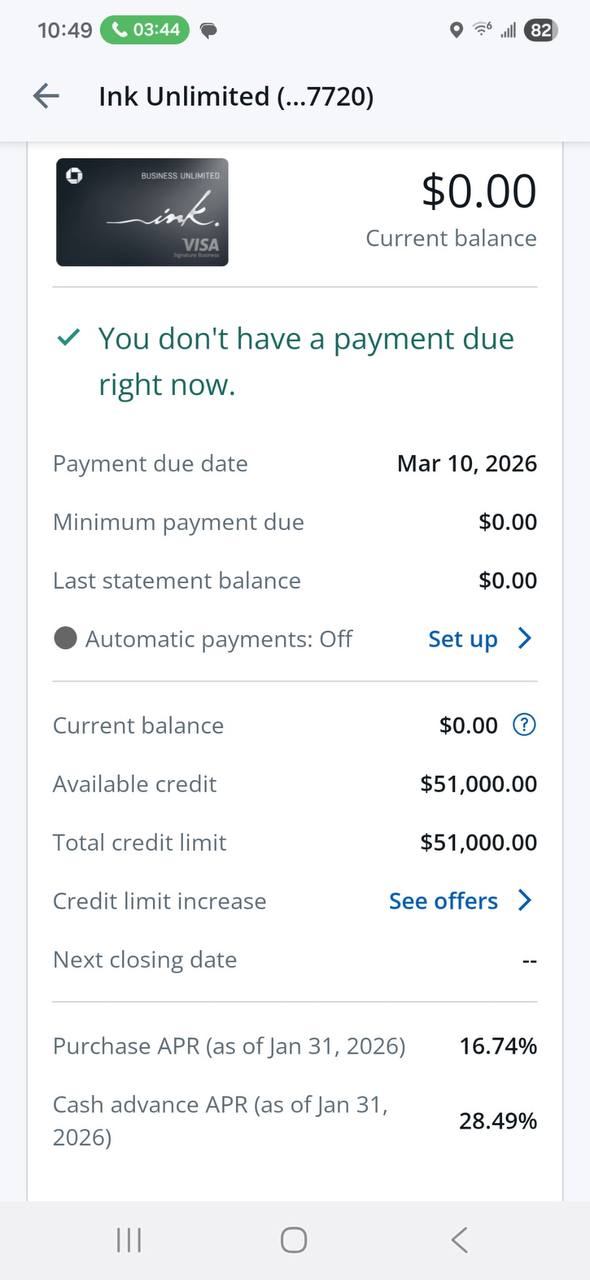Click the green checkmark next to payment message
The image size is (590, 1280).
click(67, 338)
